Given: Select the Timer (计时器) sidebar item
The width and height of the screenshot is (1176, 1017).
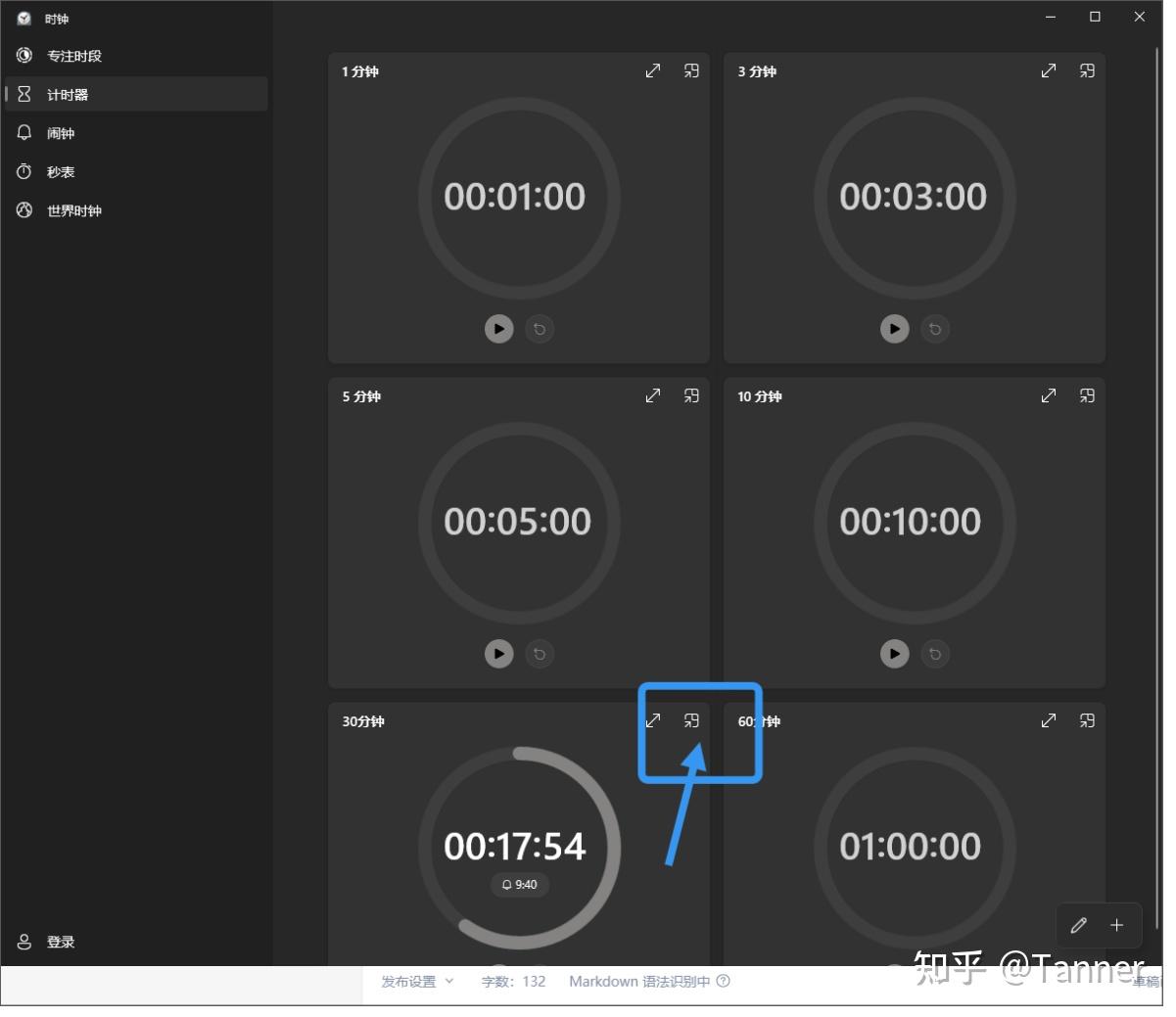Looking at the screenshot, I should 136,94.
